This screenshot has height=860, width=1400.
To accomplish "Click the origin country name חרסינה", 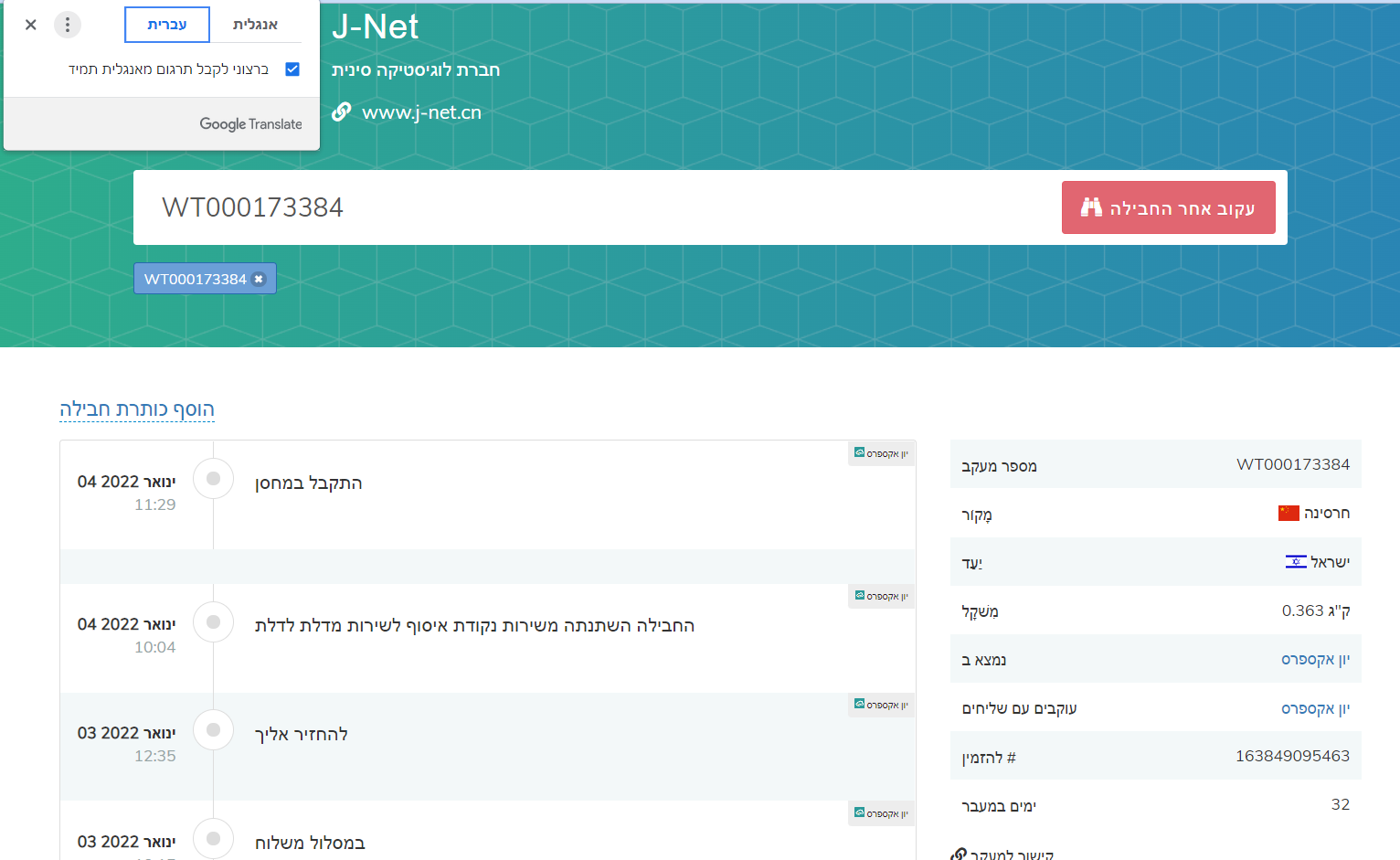I will [1327, 513].
